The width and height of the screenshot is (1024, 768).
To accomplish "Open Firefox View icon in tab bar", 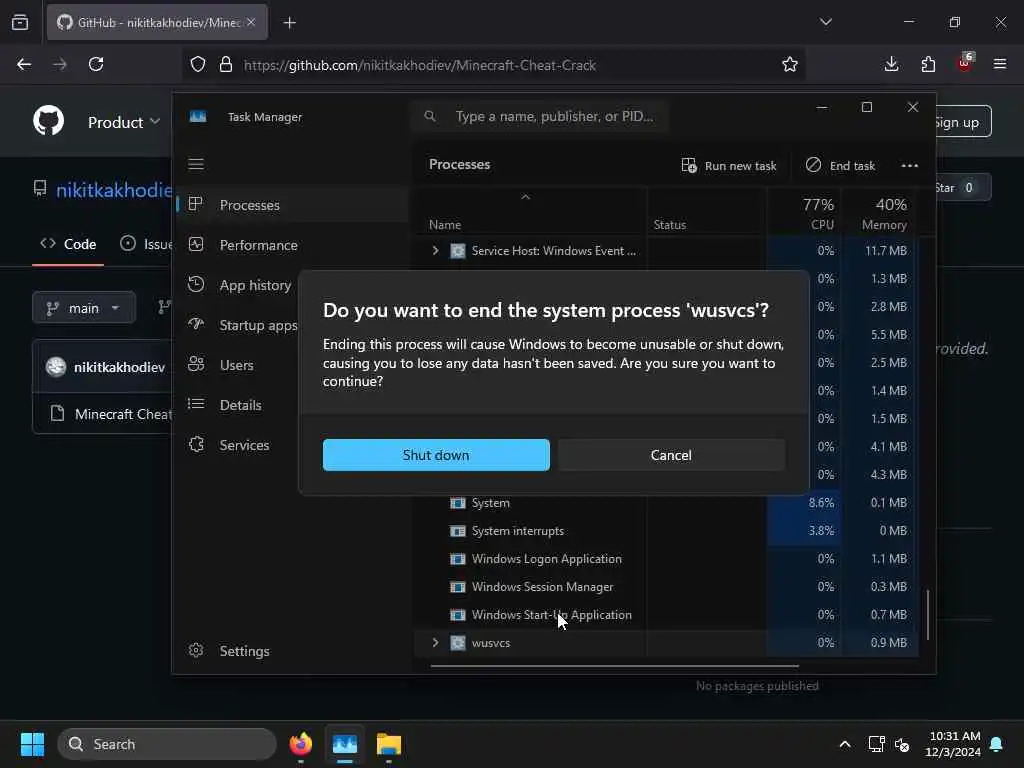I will [20, 23].
